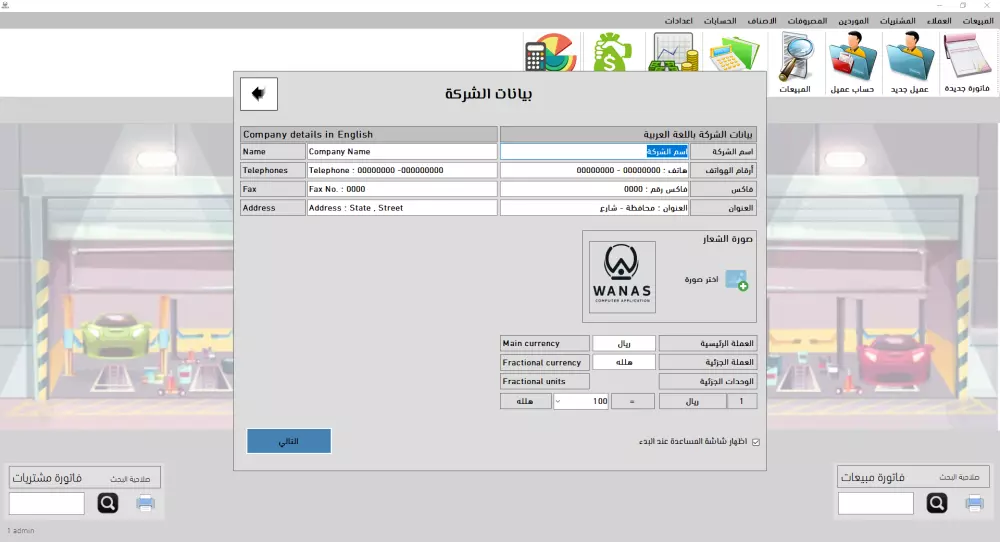Screen dimensions: 1000x542
Task: Click the Arabic اسم الشركة name field
Action: tap(594, 152)
